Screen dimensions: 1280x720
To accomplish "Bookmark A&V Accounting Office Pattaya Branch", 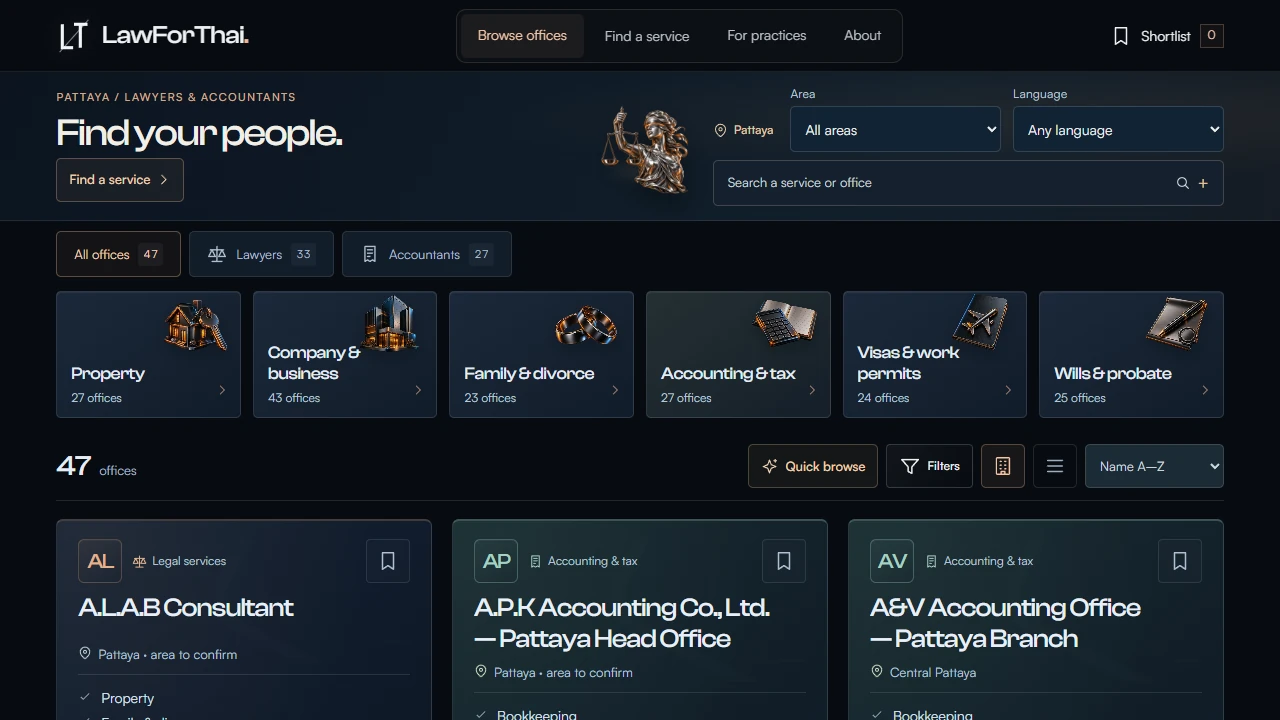I will (1180, 561).
